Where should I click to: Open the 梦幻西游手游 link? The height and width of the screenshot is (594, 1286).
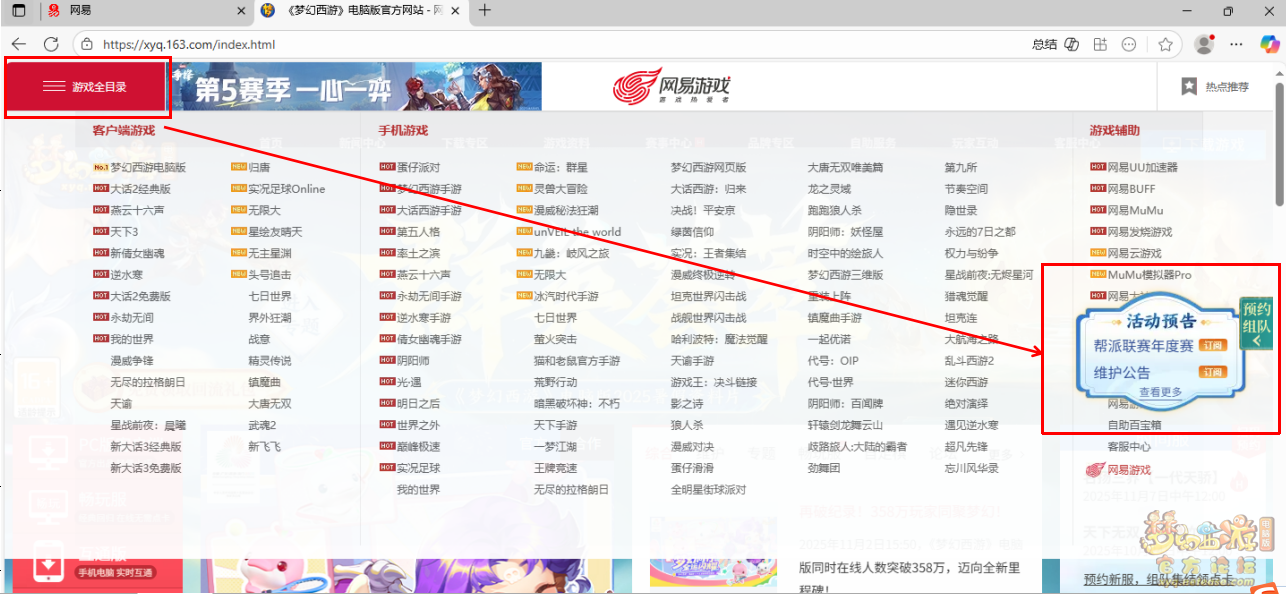tap(429, 188)
